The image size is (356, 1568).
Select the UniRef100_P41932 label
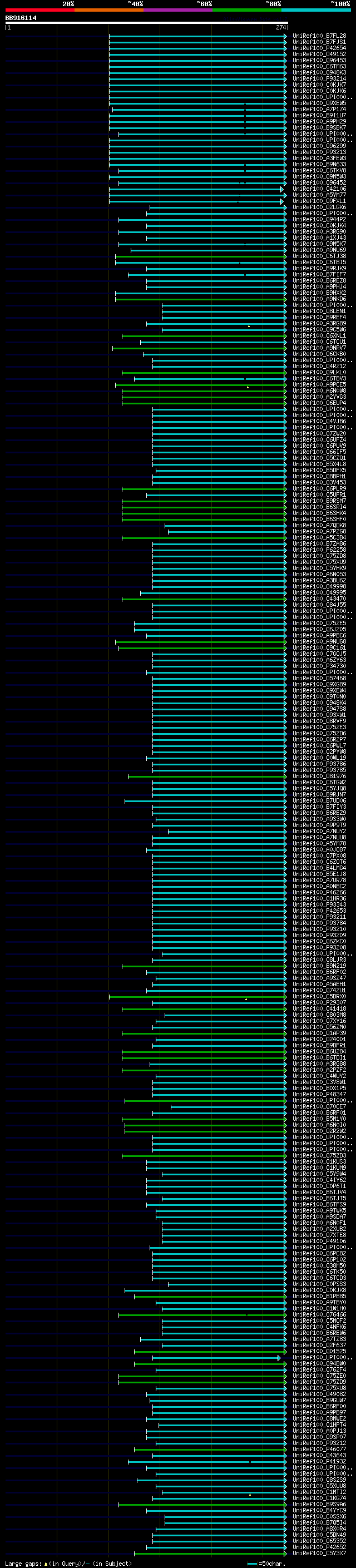(x=319, y=1461)
